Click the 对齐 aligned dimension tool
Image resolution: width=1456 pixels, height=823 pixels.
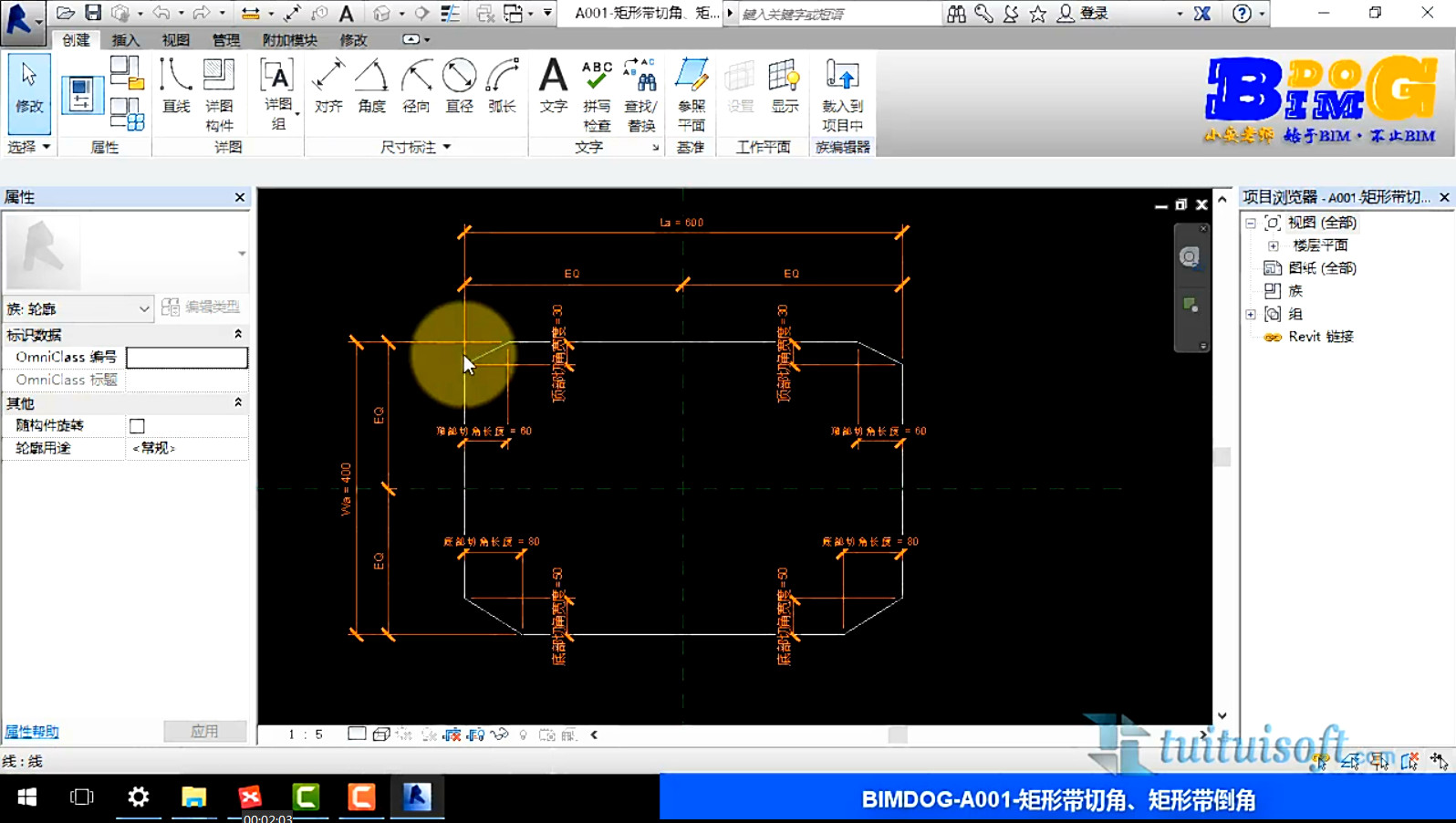(328, 87)
